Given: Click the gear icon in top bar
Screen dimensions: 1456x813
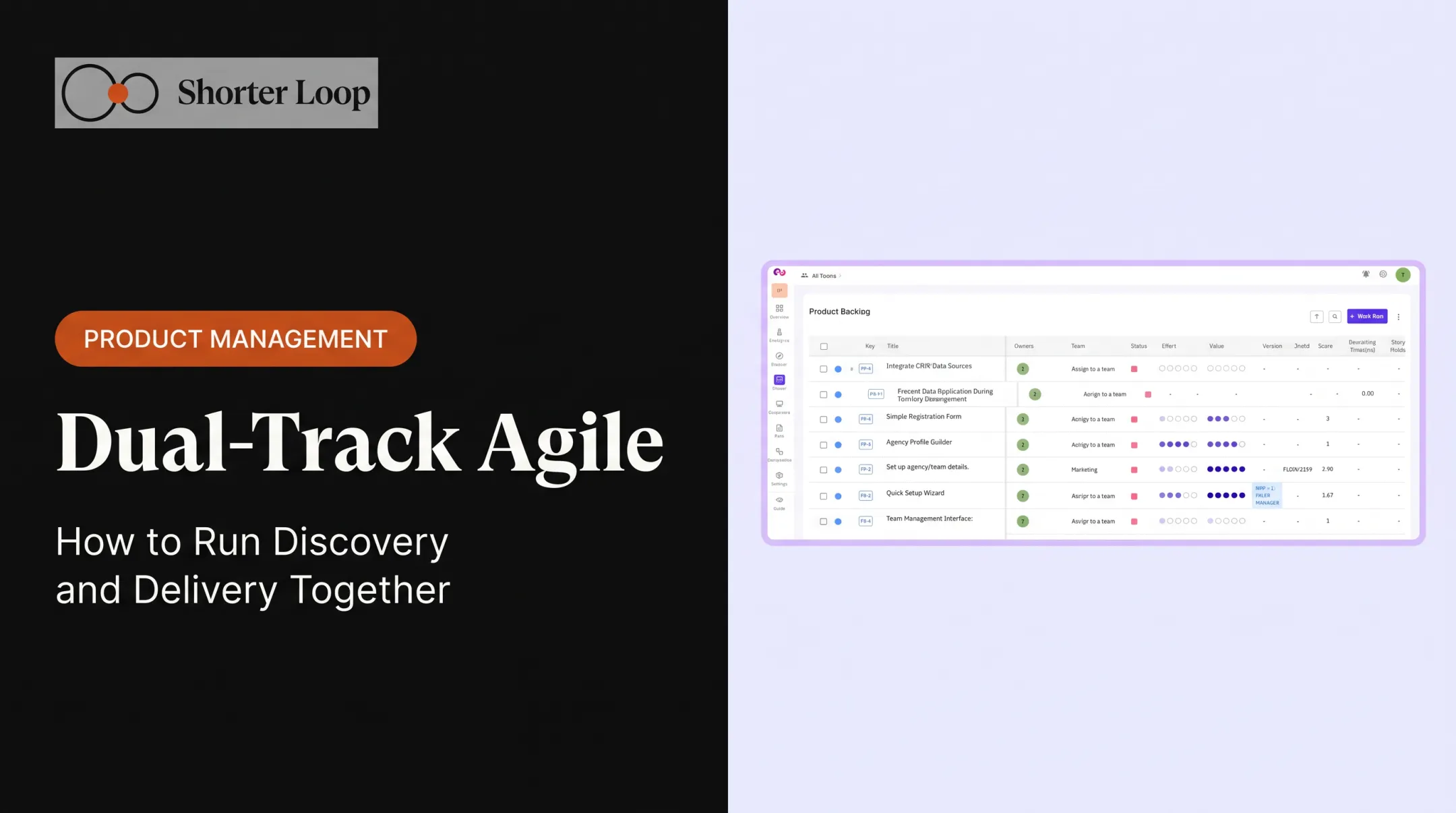Looking at the screenshot, I should [x=1383, y=274].
